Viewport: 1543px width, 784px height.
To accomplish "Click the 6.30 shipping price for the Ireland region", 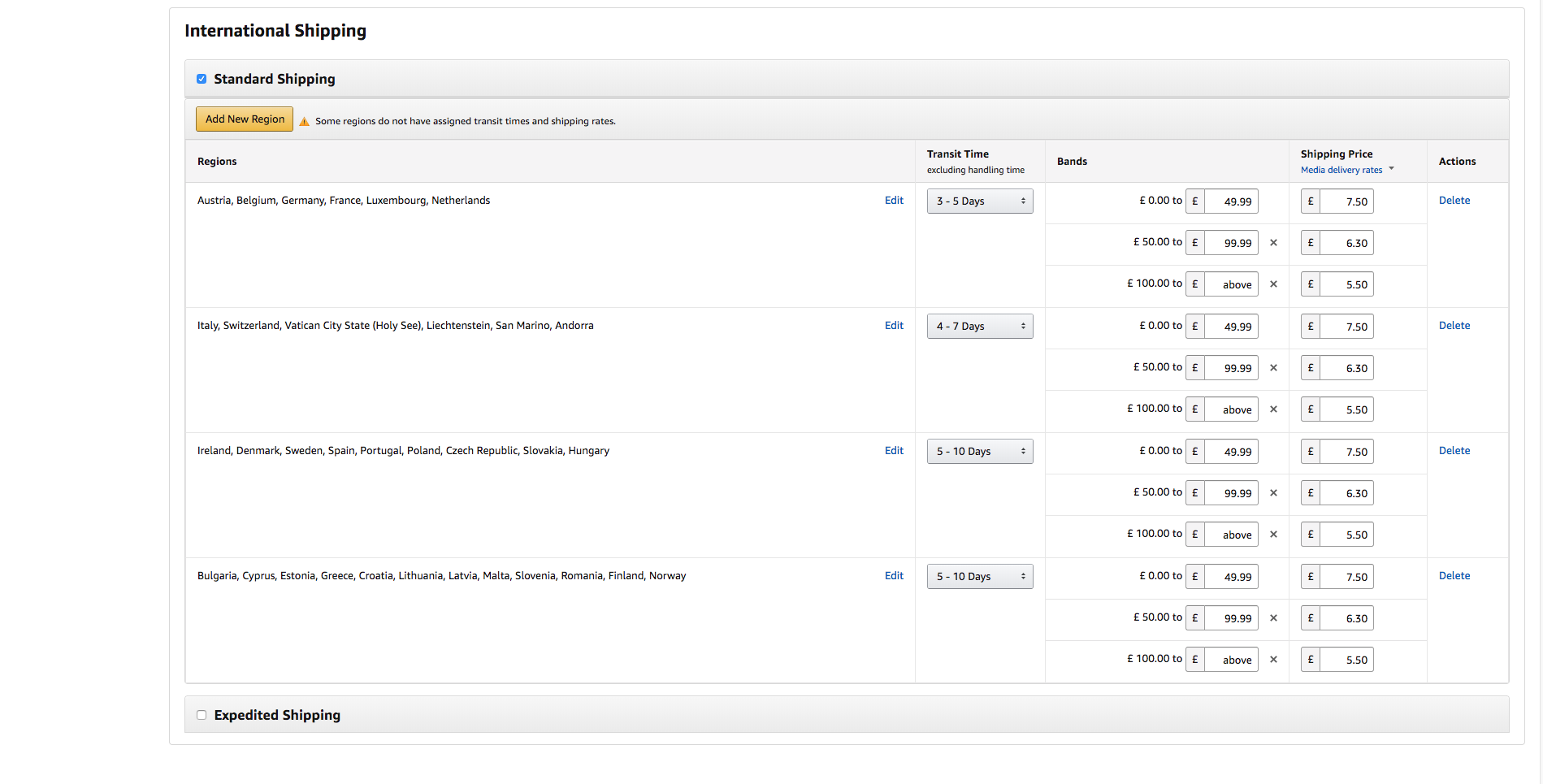I will pos(1346,493).
